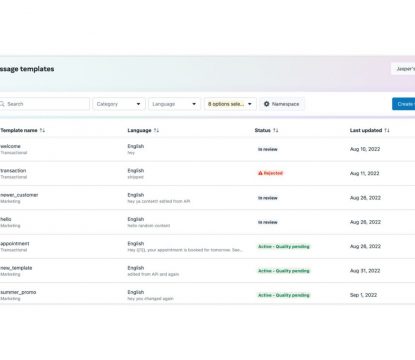The image size is (415, 360).
Task: Click the Status column header
Action: (263, 130)
